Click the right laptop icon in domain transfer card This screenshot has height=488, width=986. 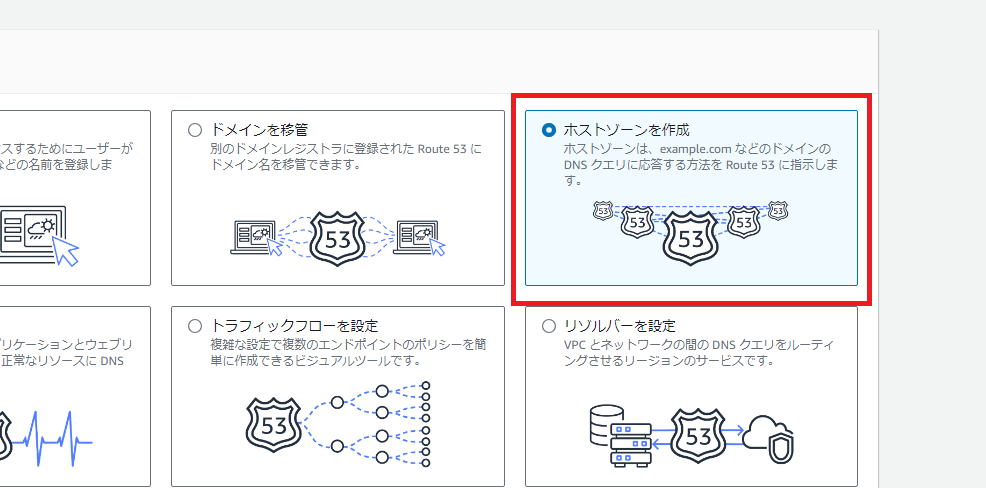pos(419,238)
